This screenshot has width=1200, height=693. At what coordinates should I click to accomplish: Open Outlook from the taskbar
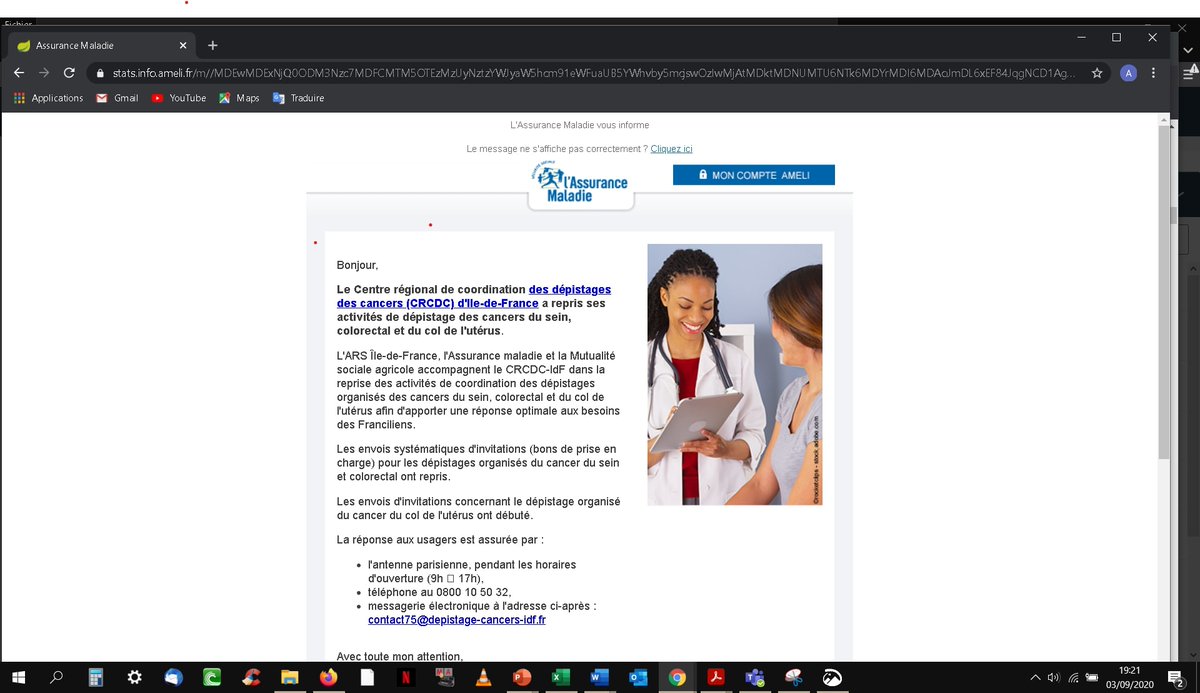638,677
